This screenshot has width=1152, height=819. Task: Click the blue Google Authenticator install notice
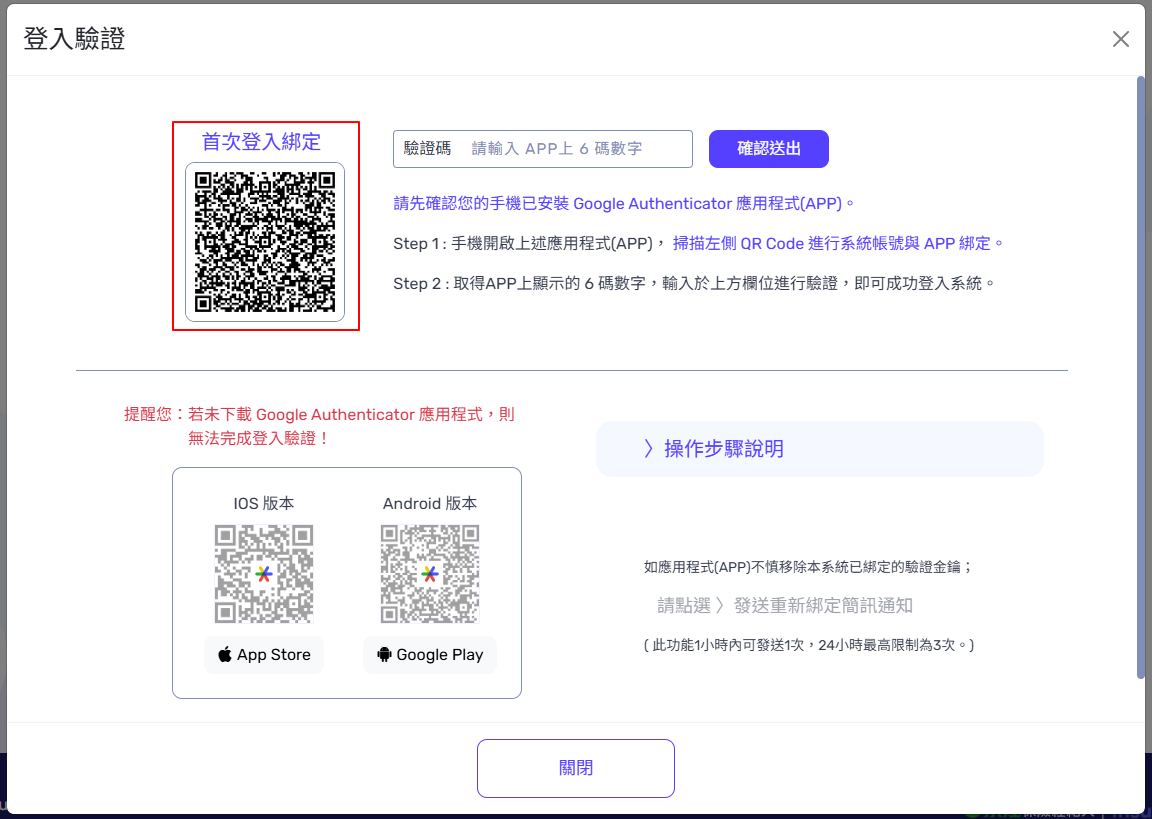coord(625,204)
